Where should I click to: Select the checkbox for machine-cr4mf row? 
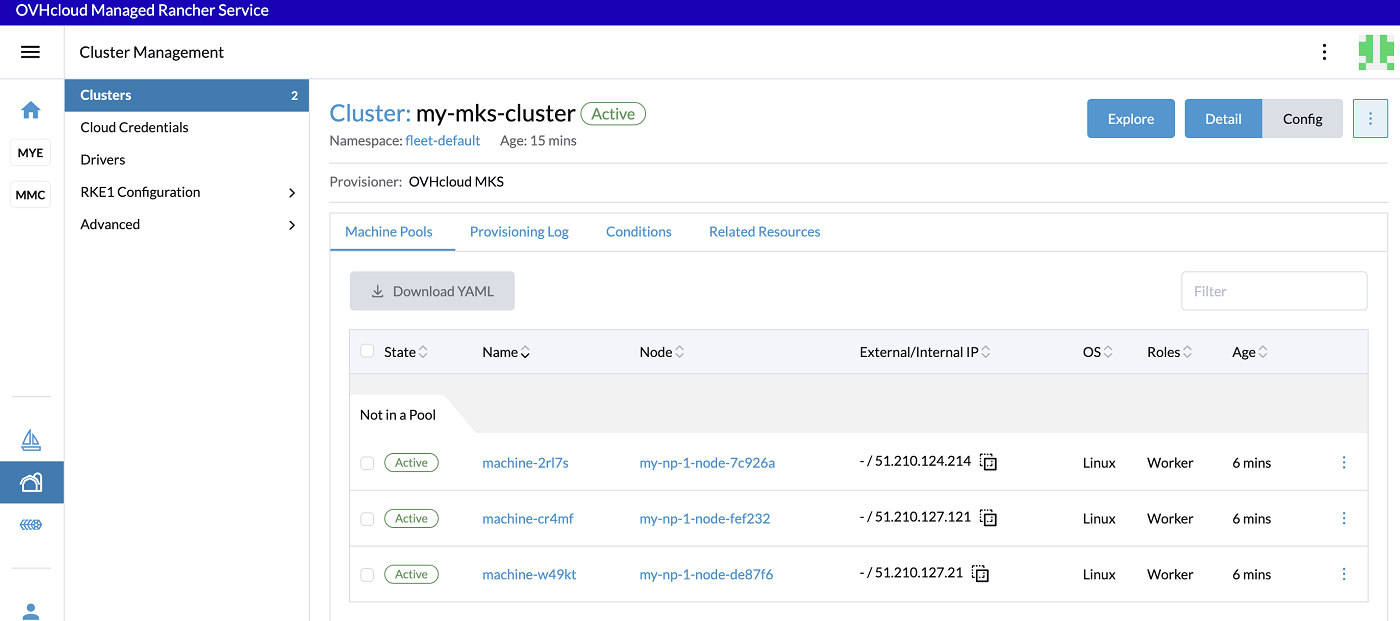point(367,518)
